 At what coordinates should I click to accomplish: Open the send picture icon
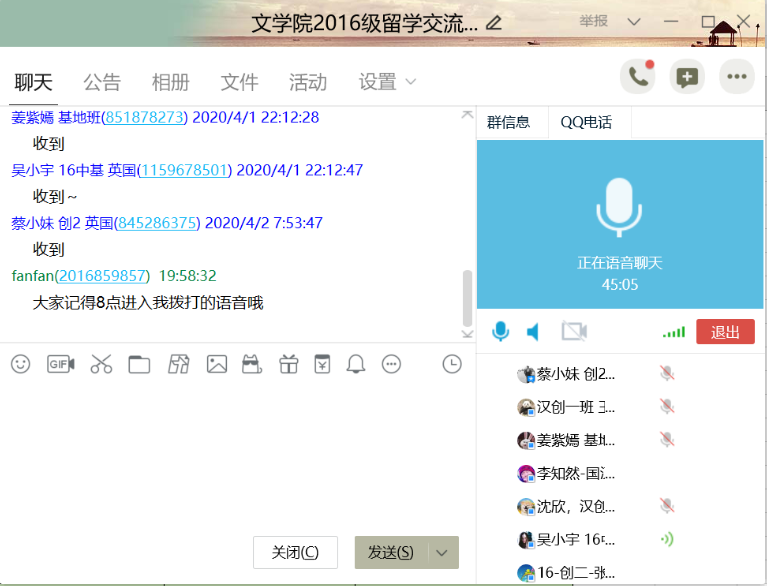coord(217,365)
